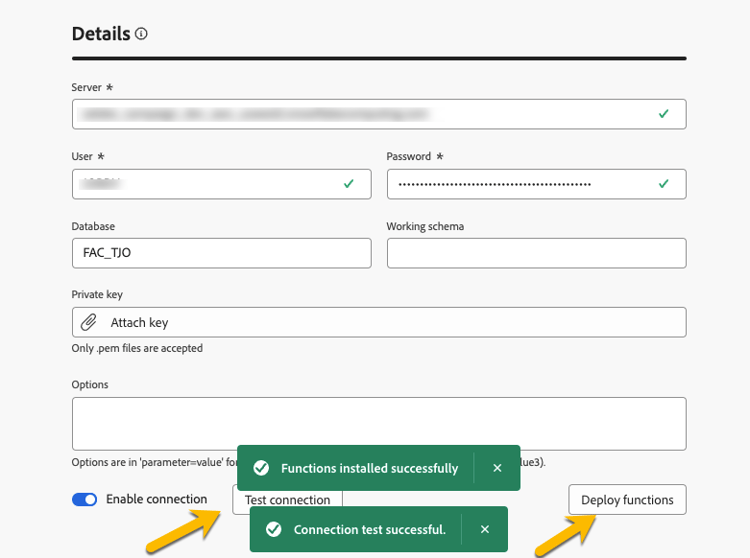Image resolution: width=750 pixels, height=558 pixels.
Task: Click the Server field green validation checkmark
Action: pyautogui.click(x=663, y=114)
